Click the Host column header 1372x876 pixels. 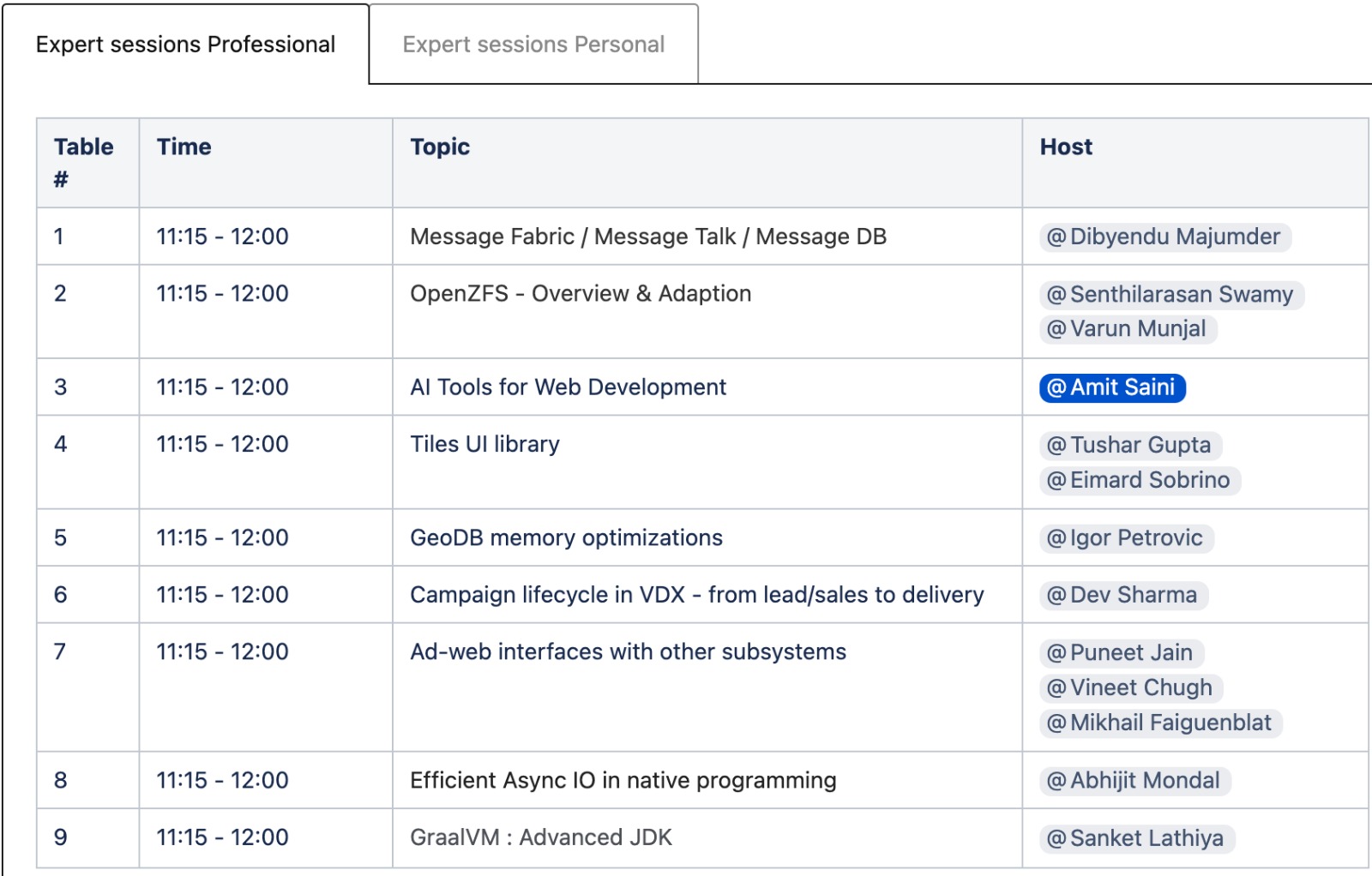point(1066,147)
